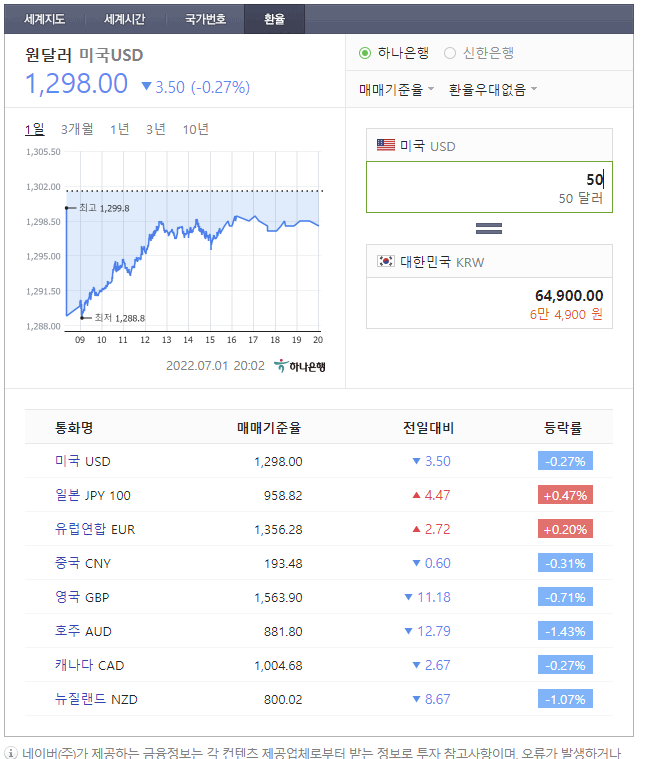The image size is (648, 759).
Task: Click the -0.27% badge in USD row
Action: pyautogui.click(x=565, y=461)
